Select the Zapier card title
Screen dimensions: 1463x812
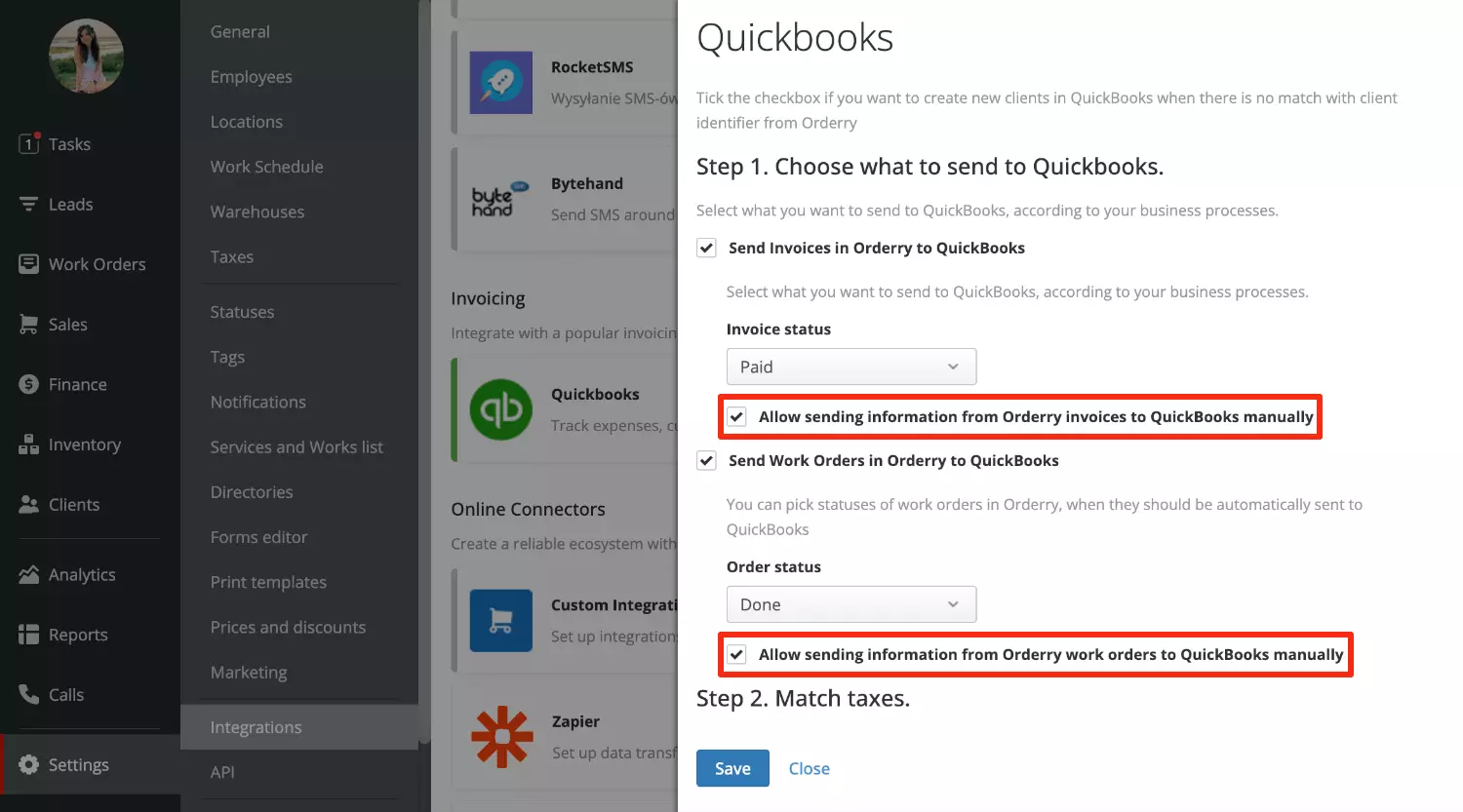tap(575, 721)
